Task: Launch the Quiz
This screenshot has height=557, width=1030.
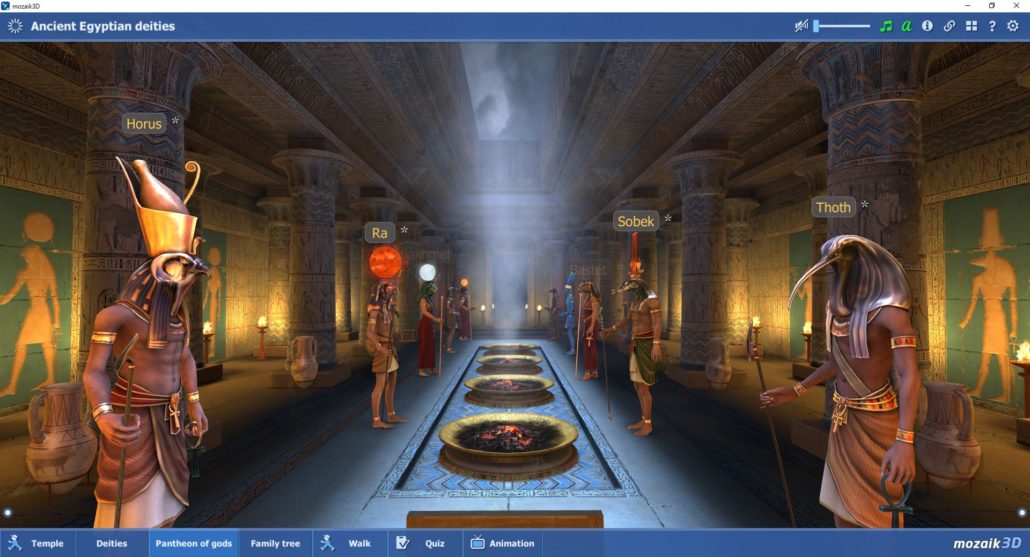Action: point(423,543)
